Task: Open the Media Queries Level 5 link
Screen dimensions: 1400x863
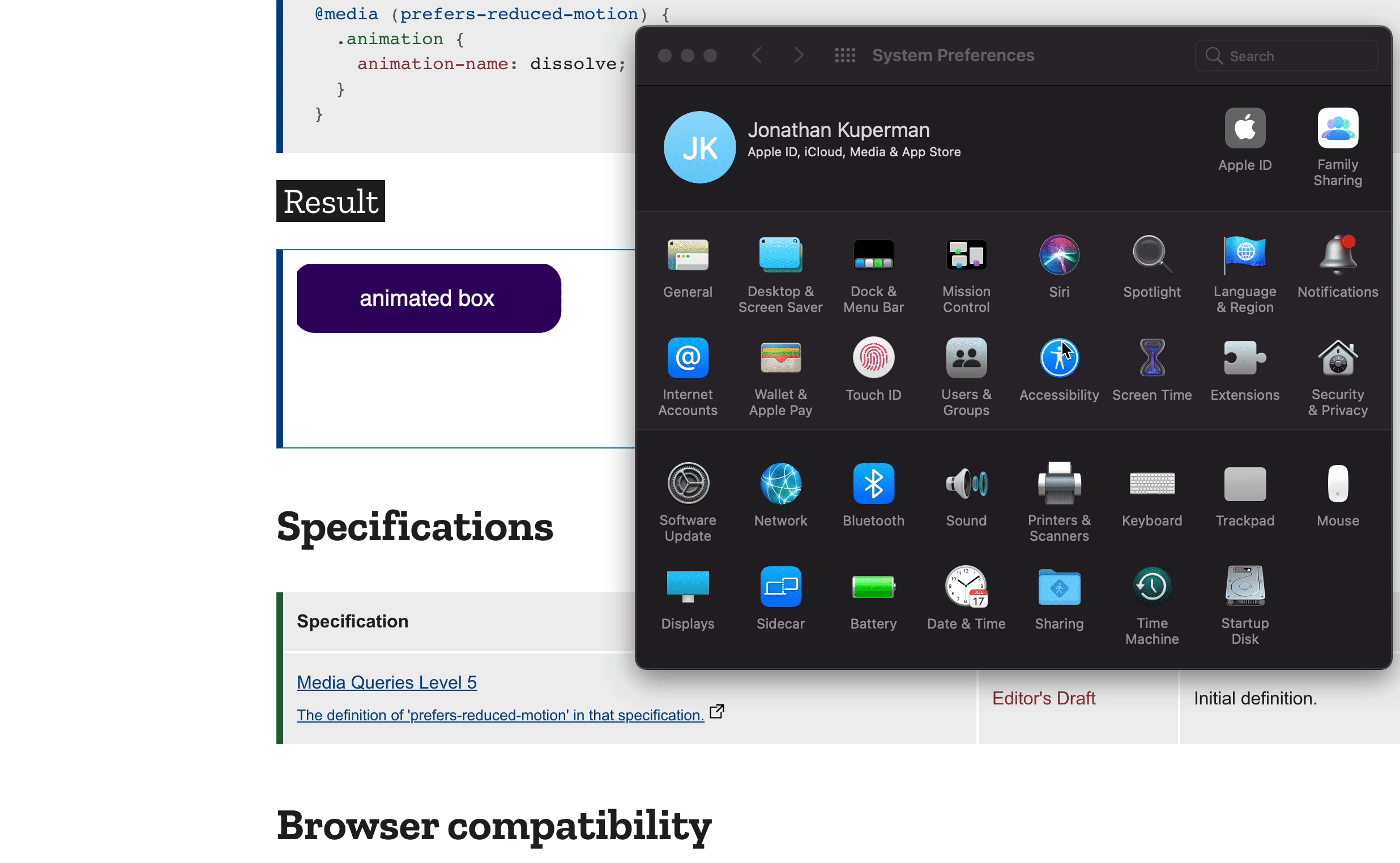Action: point(386,682)
